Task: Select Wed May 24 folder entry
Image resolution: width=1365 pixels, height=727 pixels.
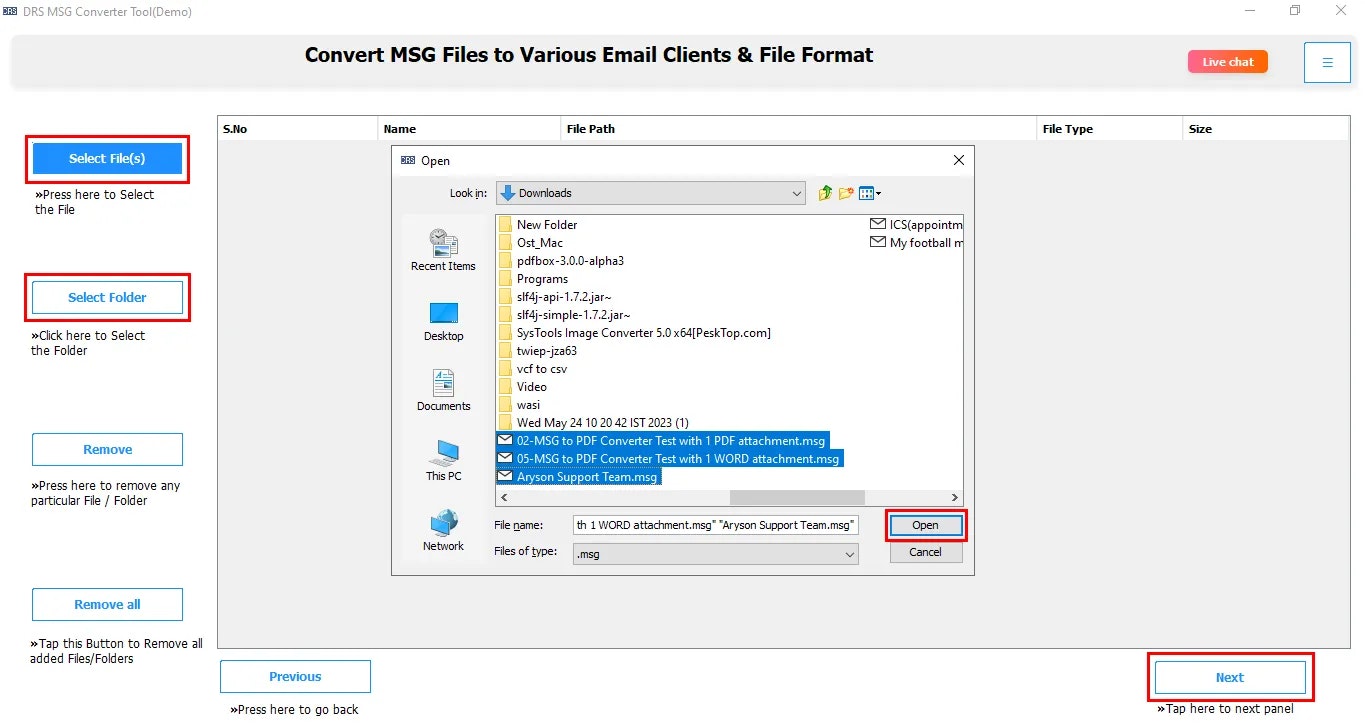Action: (594, 423)
